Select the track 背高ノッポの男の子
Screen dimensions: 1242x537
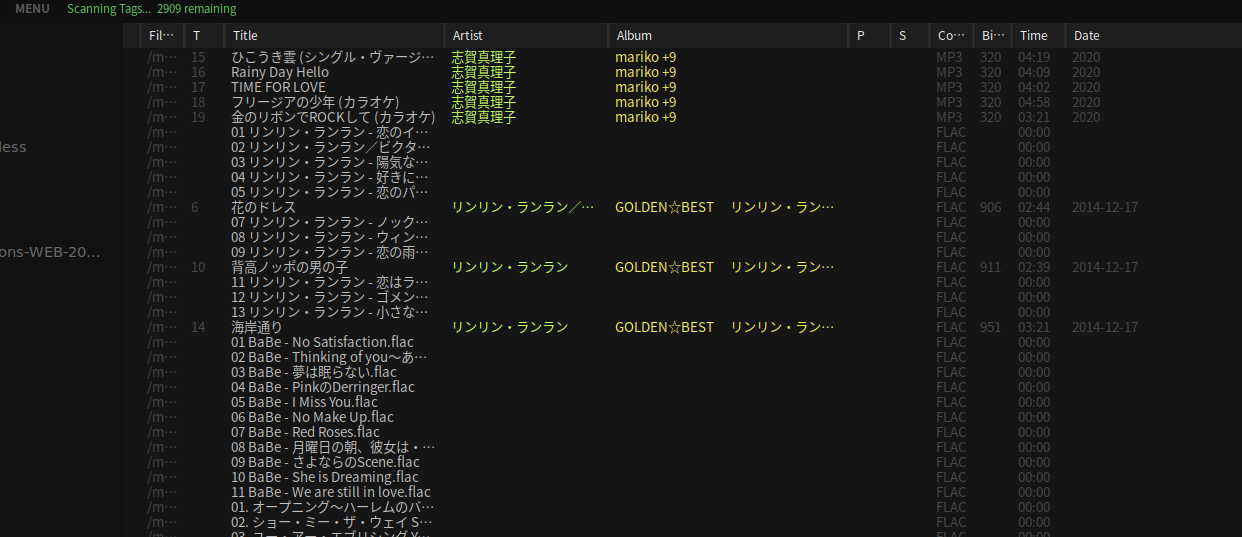pyautogui.click(x=290, y=267)
